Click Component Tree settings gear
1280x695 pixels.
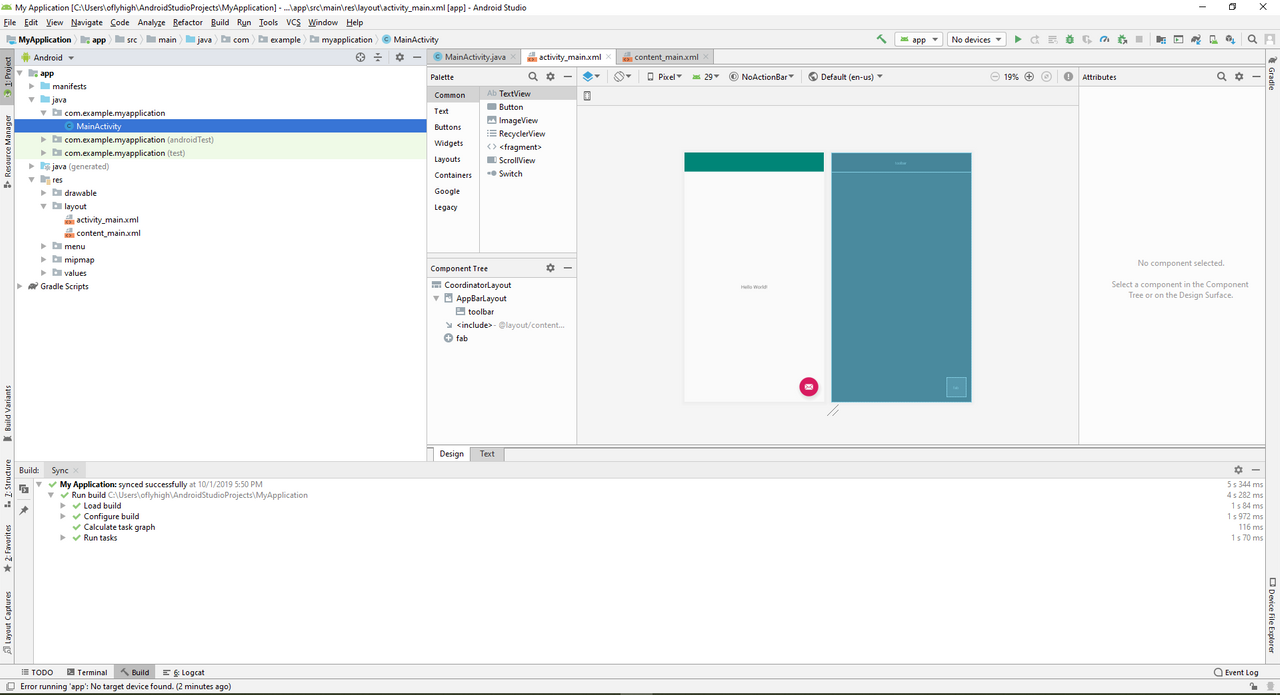[550, 268]
